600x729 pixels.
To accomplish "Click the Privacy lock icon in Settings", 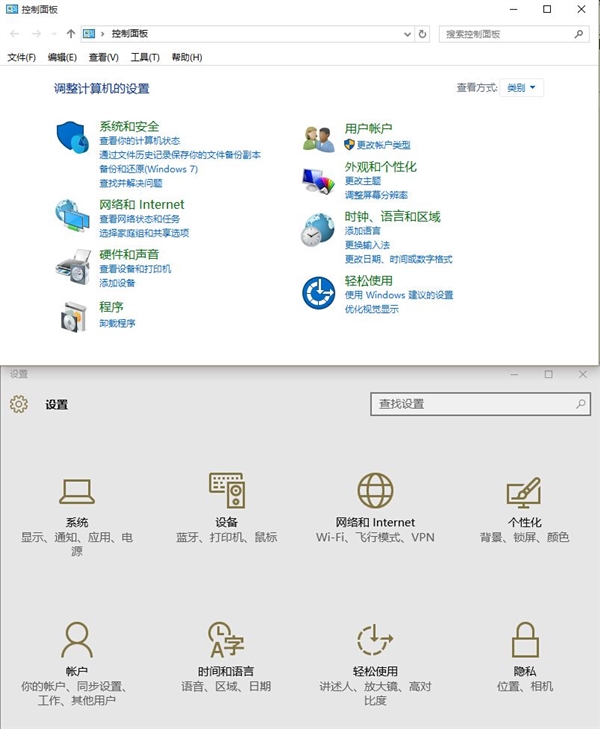I will (x=525, y=640).
